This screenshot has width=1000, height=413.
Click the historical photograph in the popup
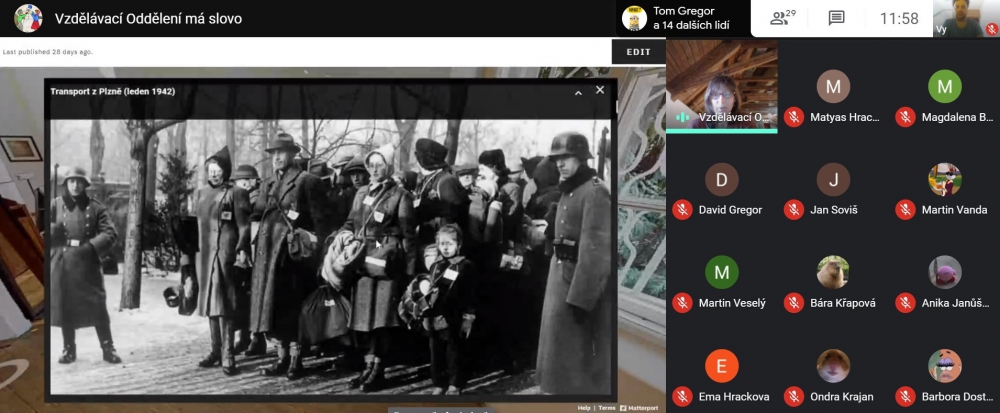330,257
